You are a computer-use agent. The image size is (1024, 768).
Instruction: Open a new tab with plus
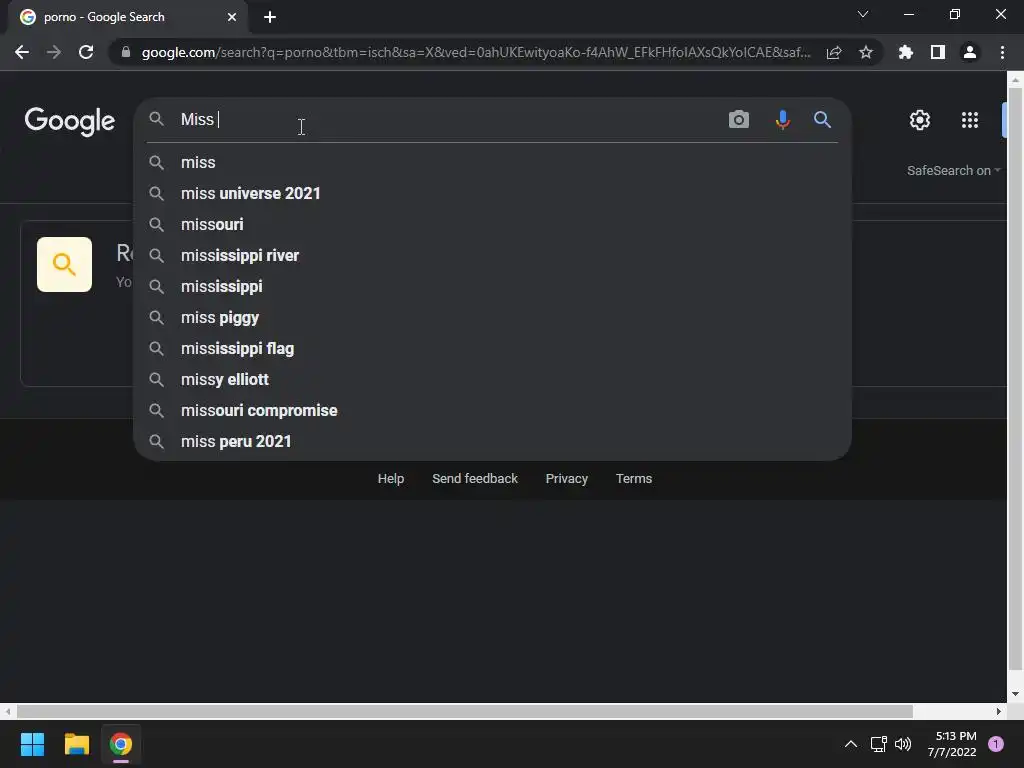[270, 17]
